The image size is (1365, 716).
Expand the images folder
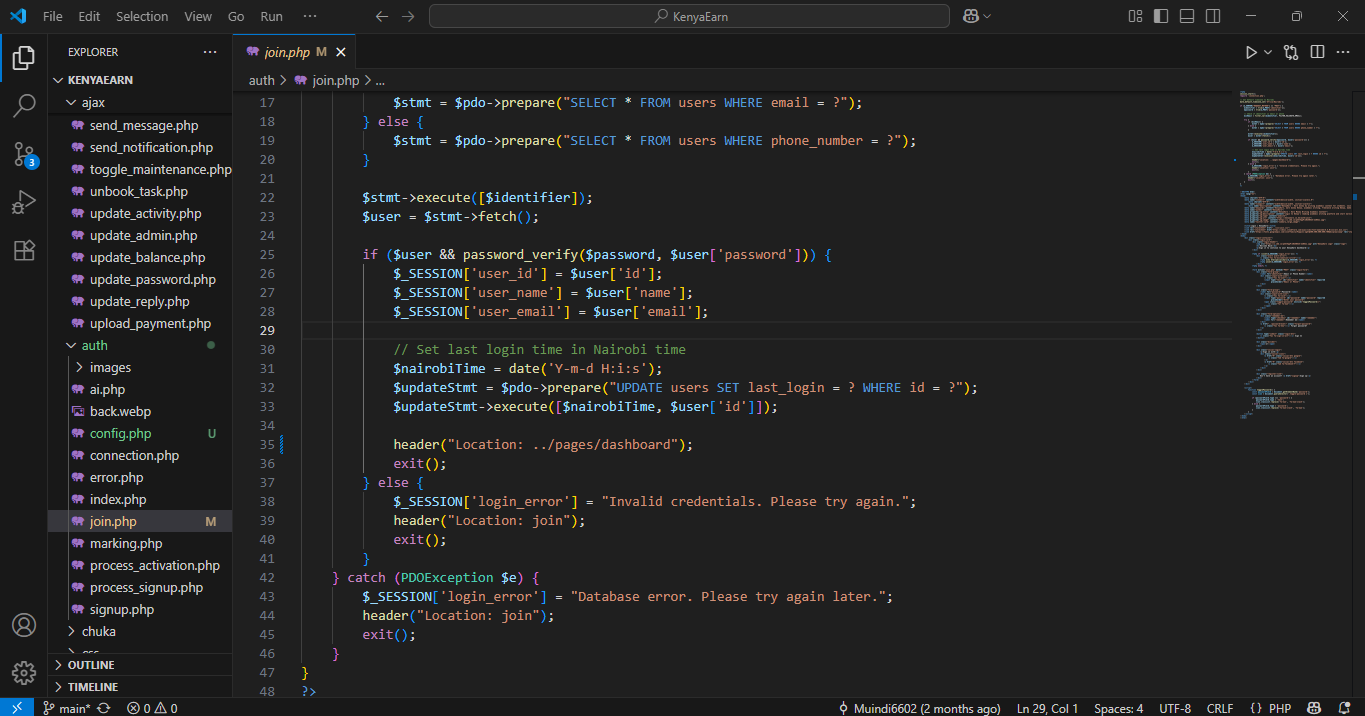110,368
